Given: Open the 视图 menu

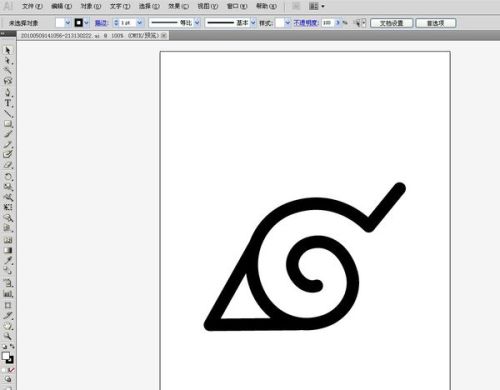Looking at the screenshot, I should click(207, 6).
